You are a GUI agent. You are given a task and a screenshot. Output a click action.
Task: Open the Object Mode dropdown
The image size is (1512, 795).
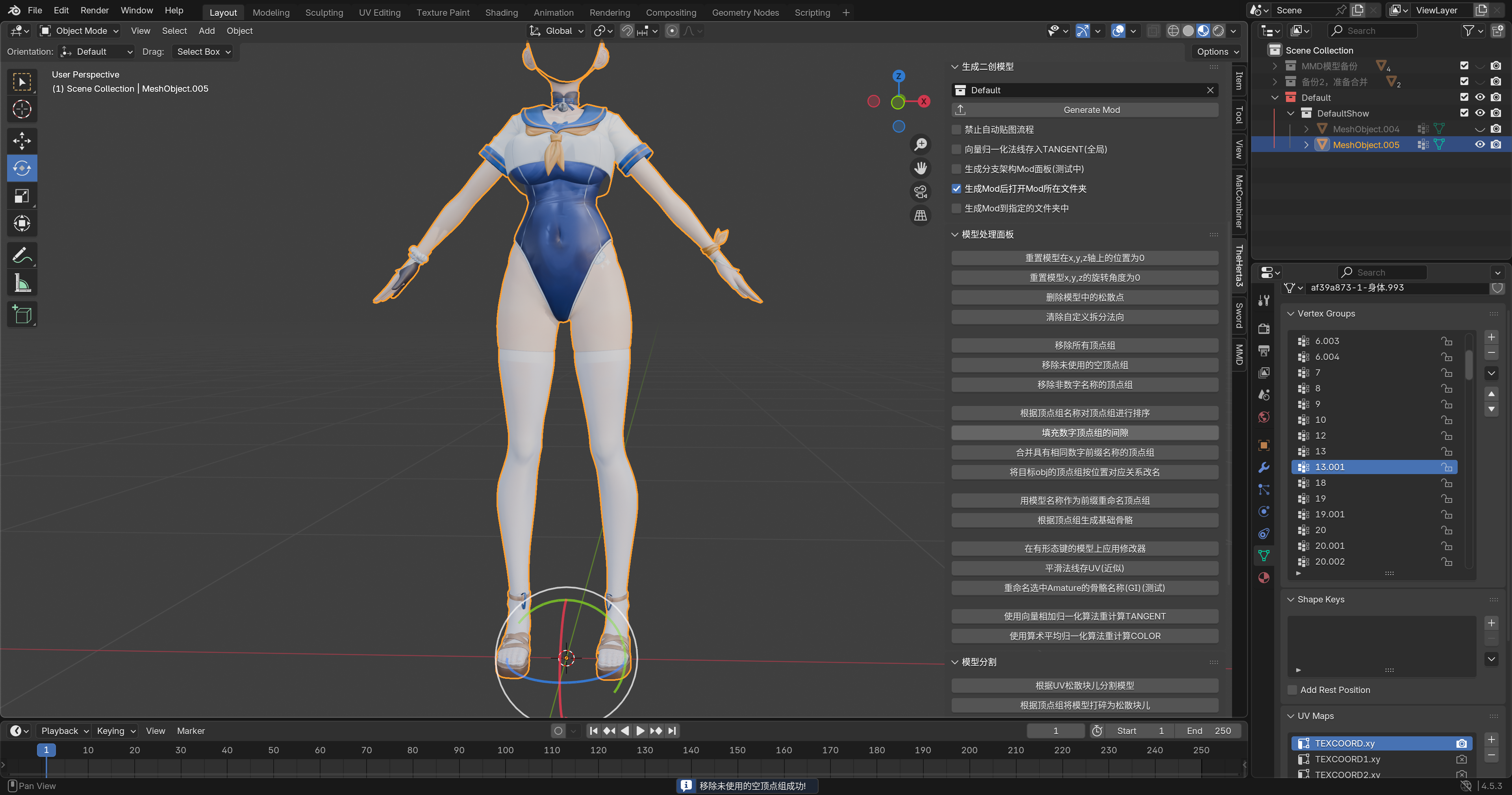pyautogui.click(x=80, y=31)
